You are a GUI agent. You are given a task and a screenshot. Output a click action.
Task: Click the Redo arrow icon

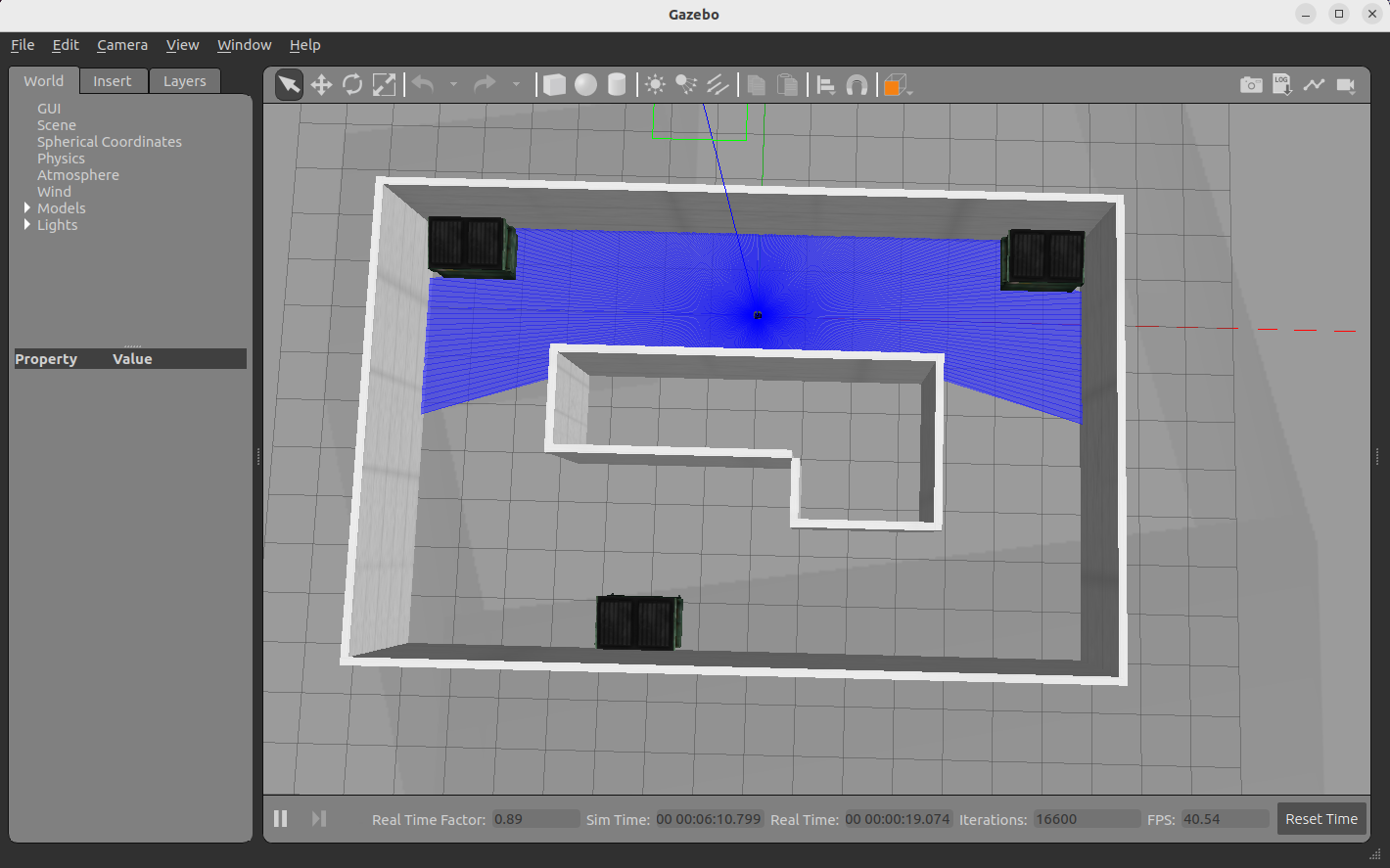(485, 85)
